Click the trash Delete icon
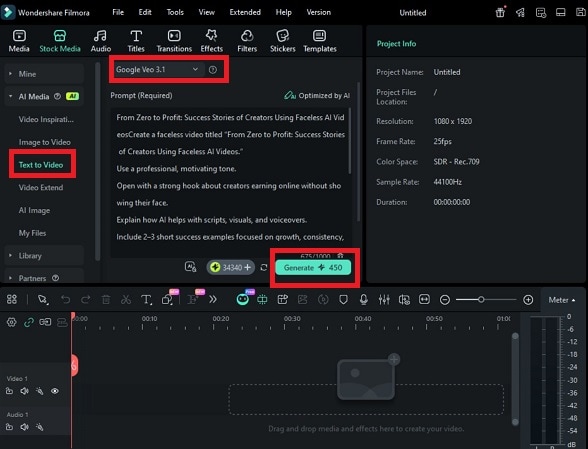This screenshot has width=588, height=449. click(x=106, y=299)
